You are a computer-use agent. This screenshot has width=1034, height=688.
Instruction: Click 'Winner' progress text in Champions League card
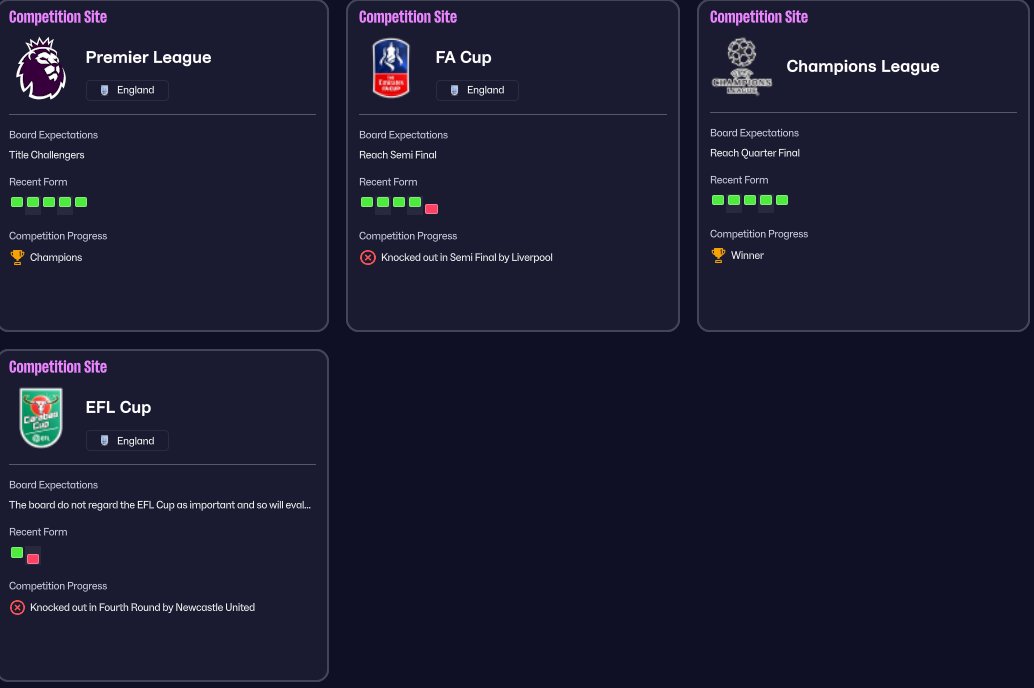[747, 255]
